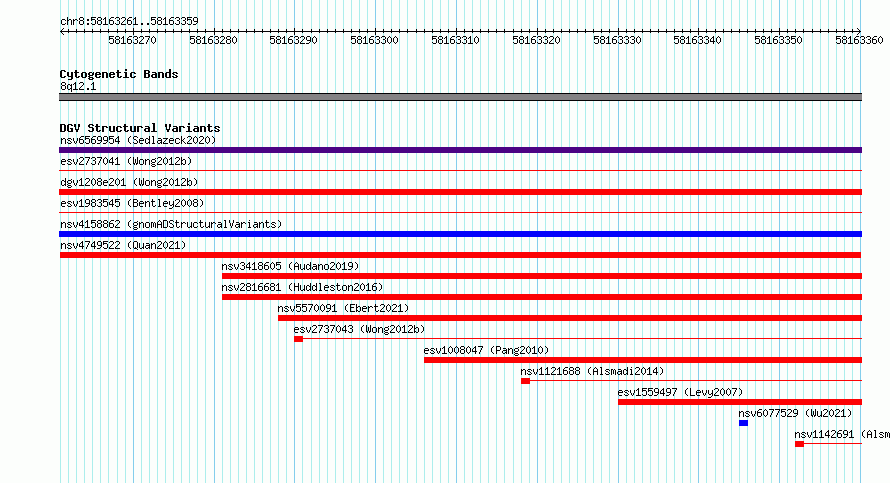Screen dimensions: 890x483
Task: Click ruler position 58163330
Action: point(618,40)
